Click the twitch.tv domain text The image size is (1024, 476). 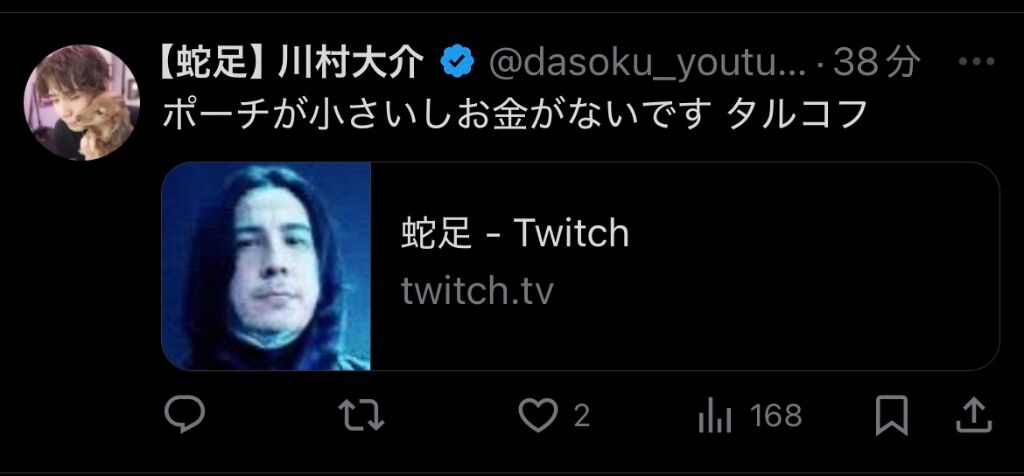coord(477,291)
